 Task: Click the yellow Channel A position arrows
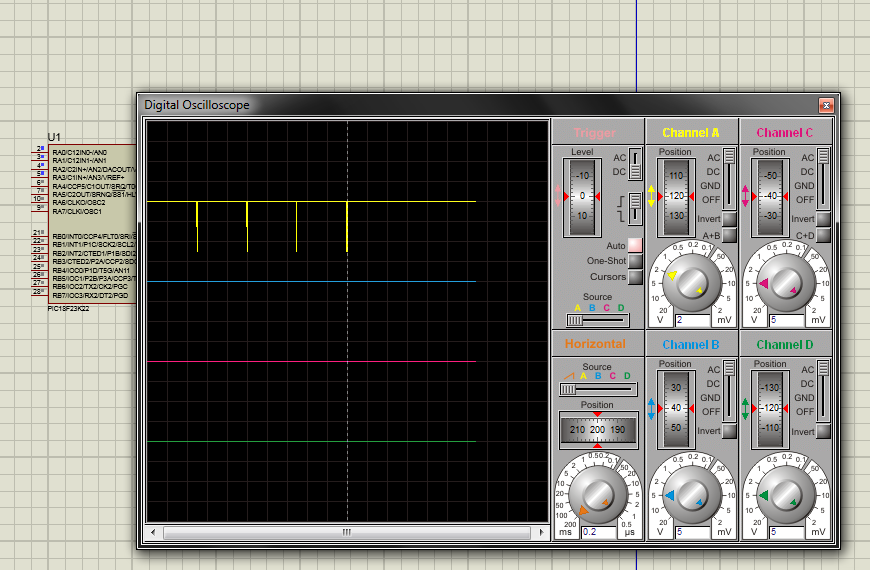coord(651,196)
